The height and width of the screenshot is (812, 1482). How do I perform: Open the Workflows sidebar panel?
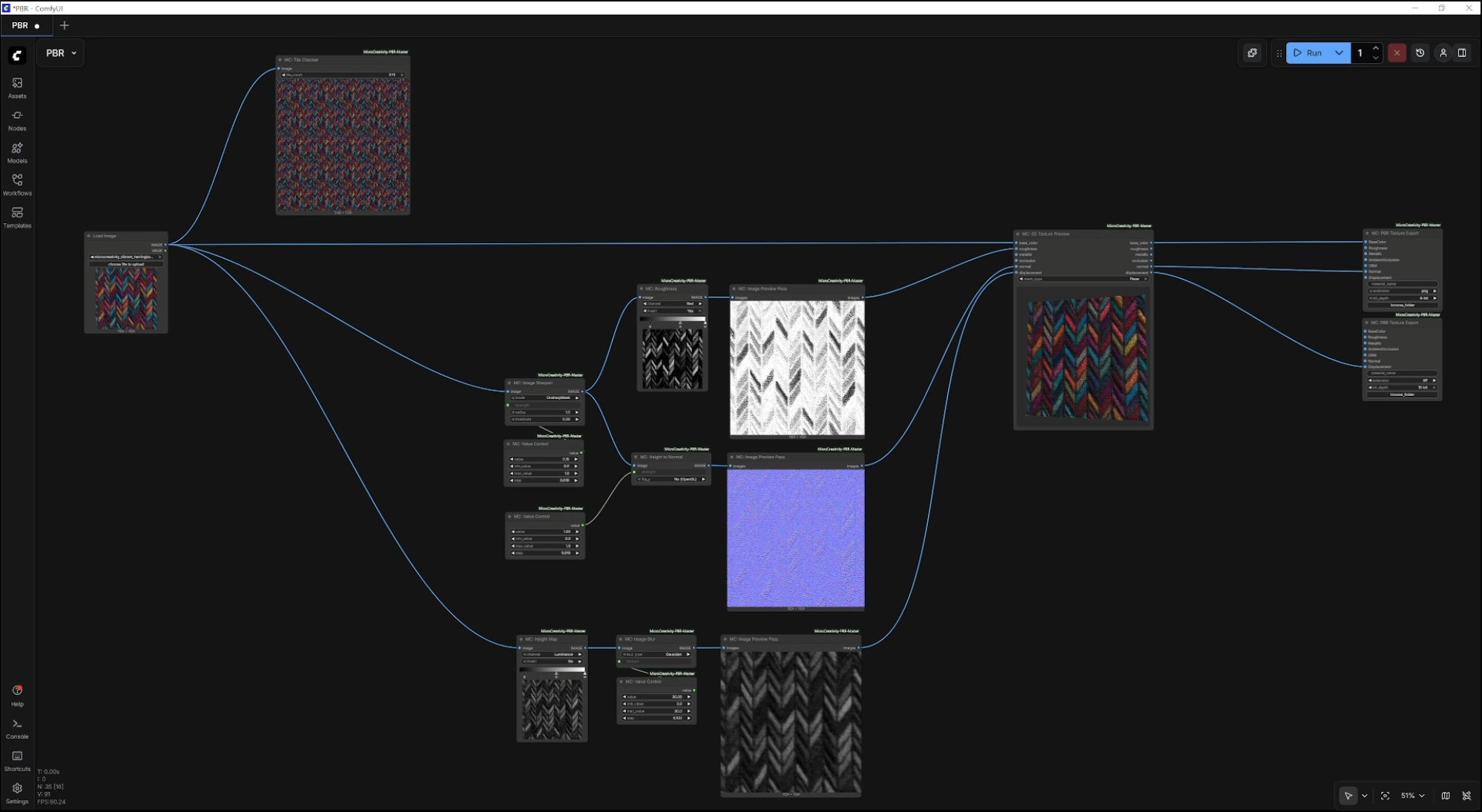click(x=17, y=185)
